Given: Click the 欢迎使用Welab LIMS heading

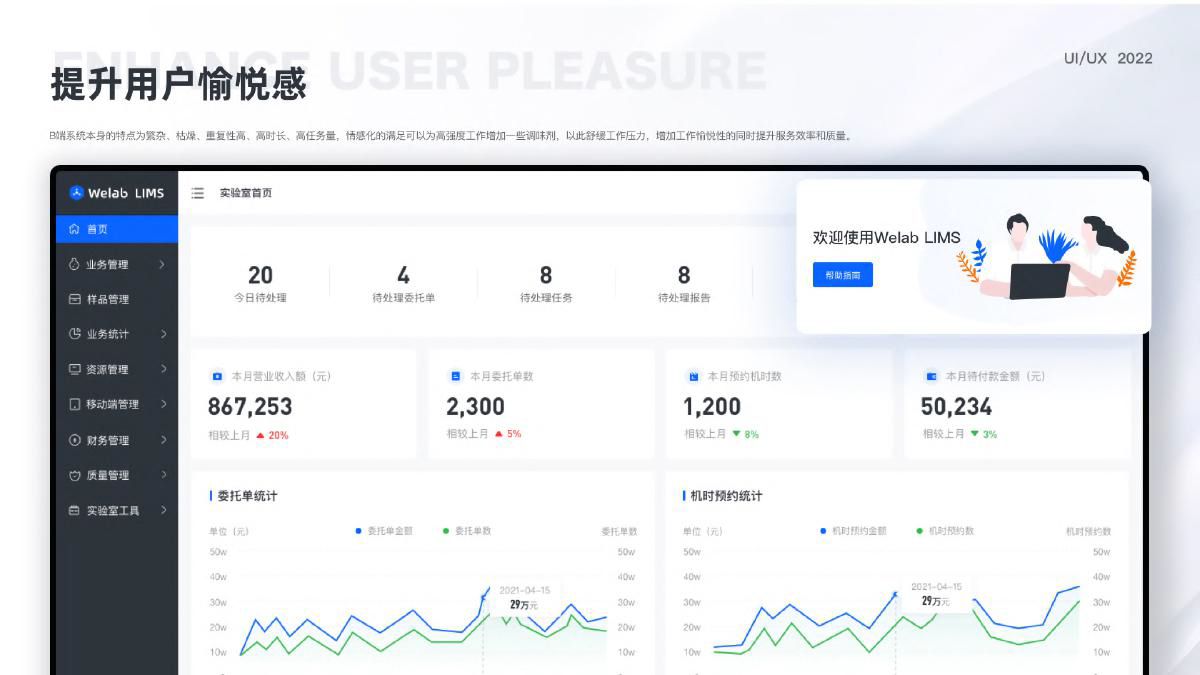Looking at the screenshot, I should tap(886, 238).
